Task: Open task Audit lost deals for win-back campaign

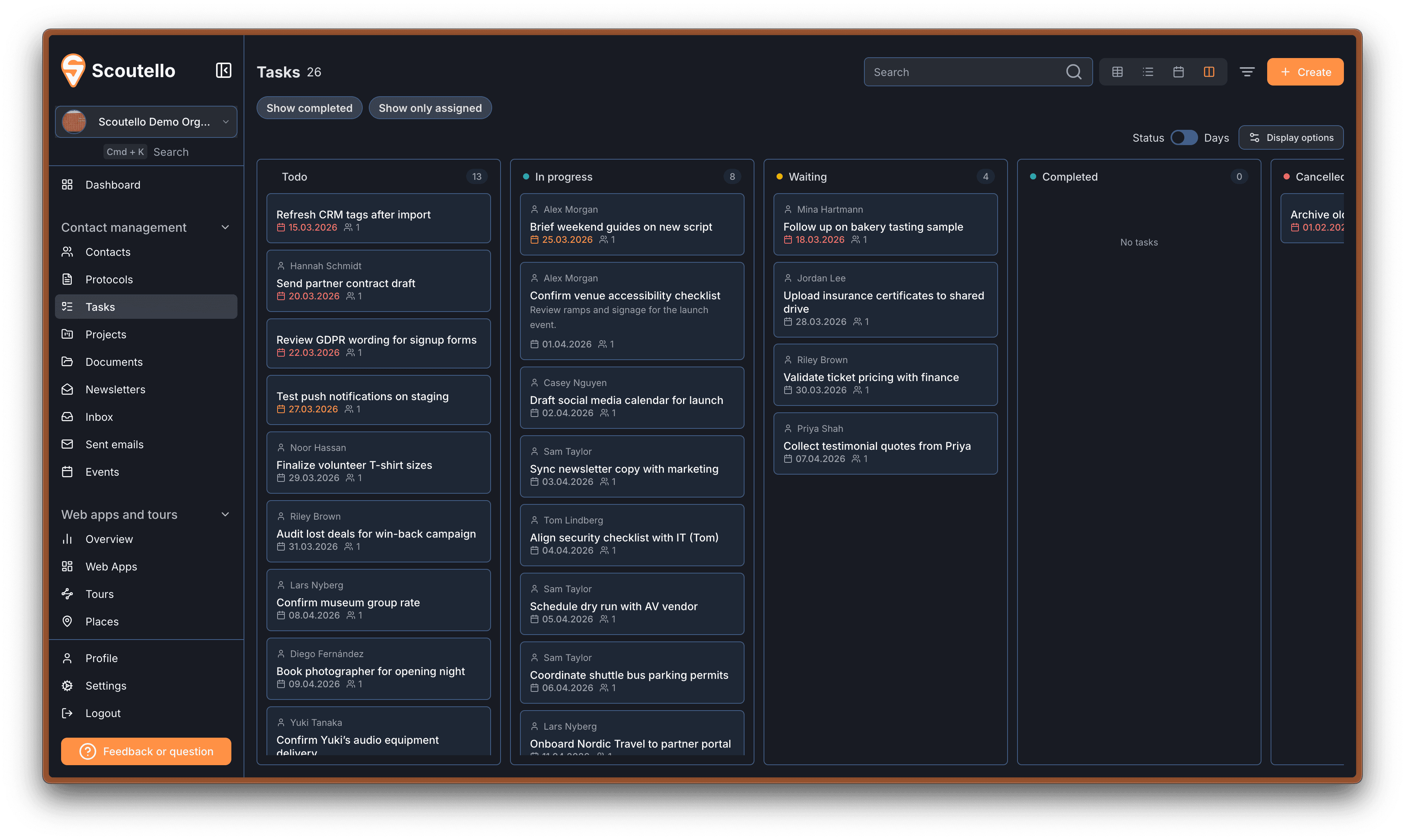Action: (x=379, y=531)
